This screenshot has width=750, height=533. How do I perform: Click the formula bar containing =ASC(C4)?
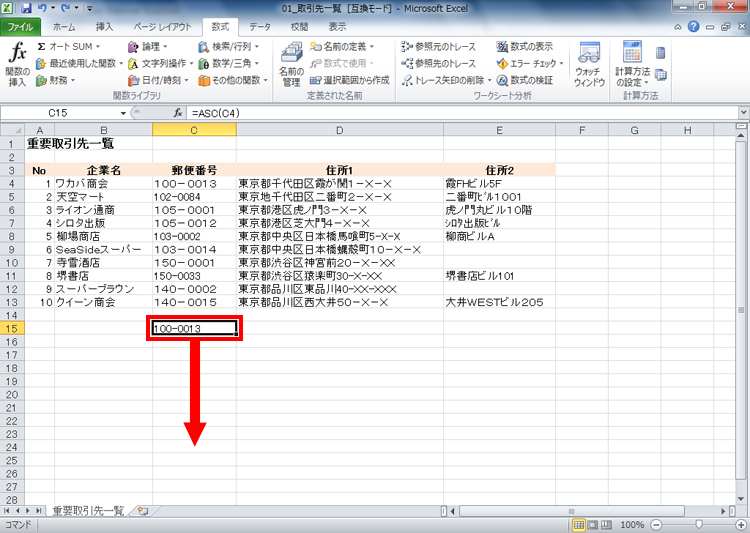pyautogui.click(x=463, y=113)
